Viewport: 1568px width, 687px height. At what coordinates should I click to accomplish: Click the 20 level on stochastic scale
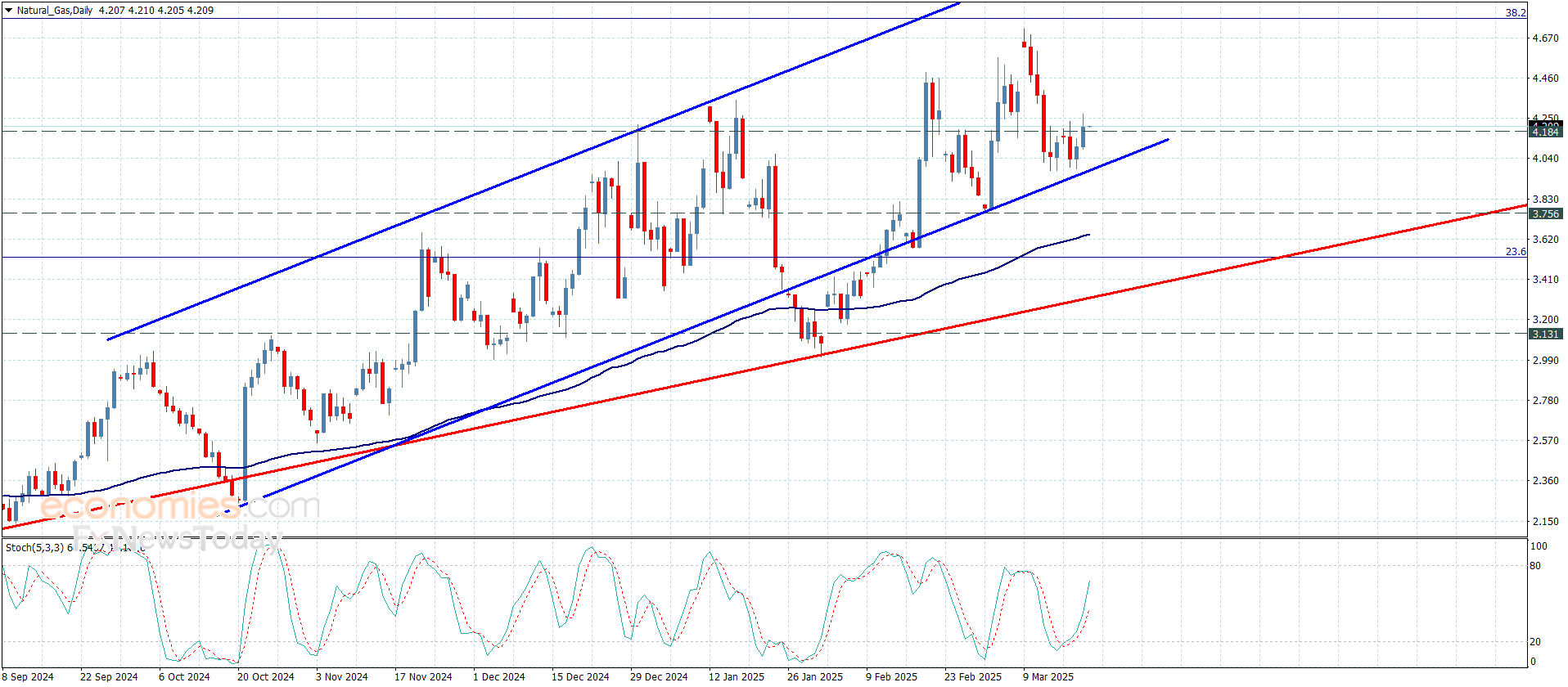[1535, 641]
